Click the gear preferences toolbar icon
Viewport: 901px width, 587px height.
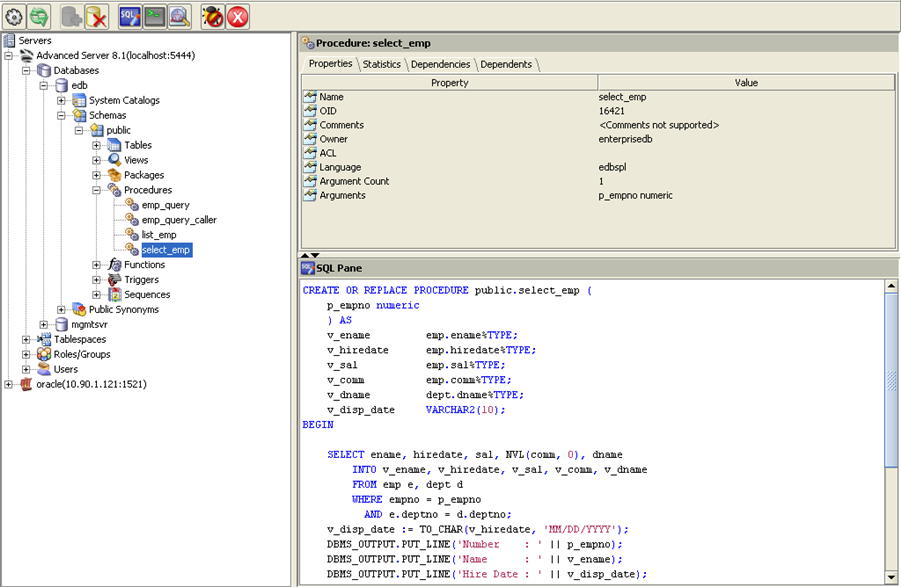pos(14,15)
